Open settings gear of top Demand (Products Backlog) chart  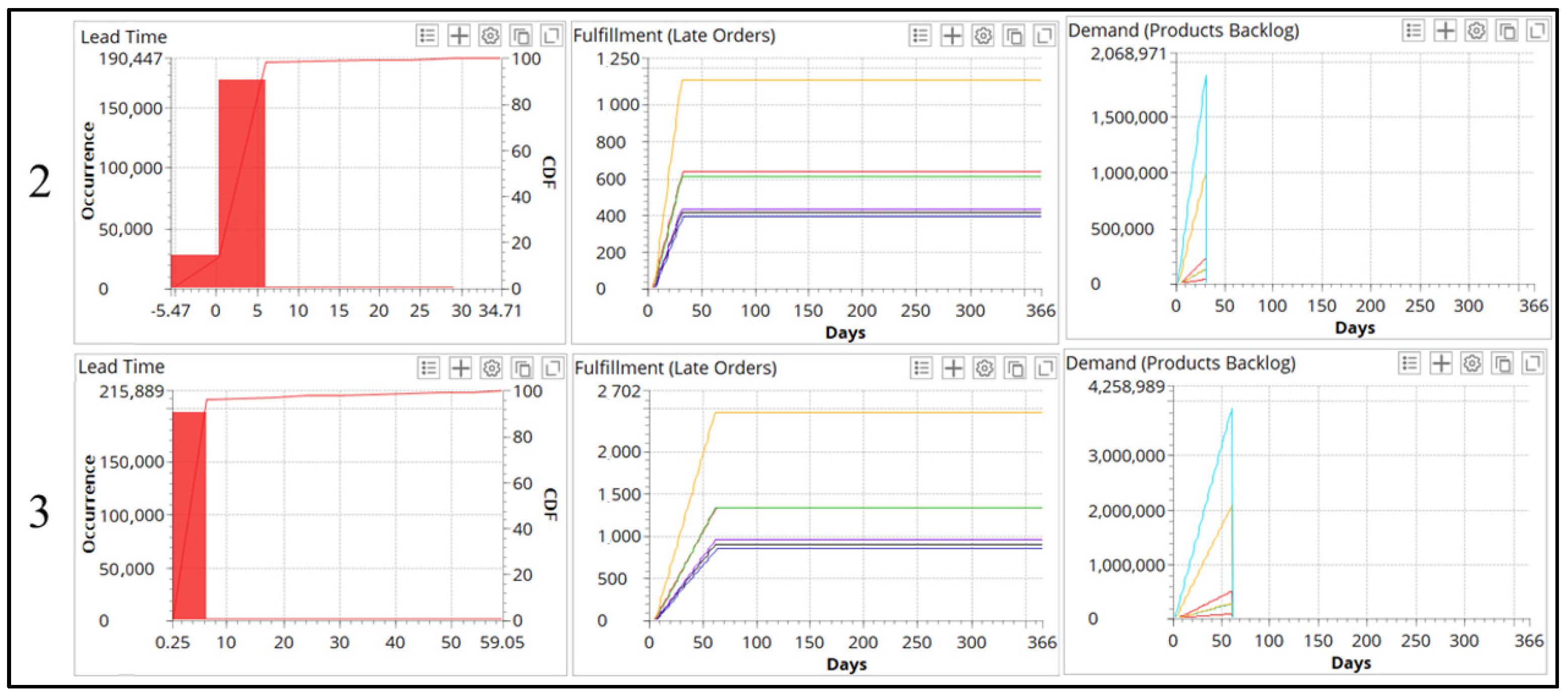[1476, 30]
